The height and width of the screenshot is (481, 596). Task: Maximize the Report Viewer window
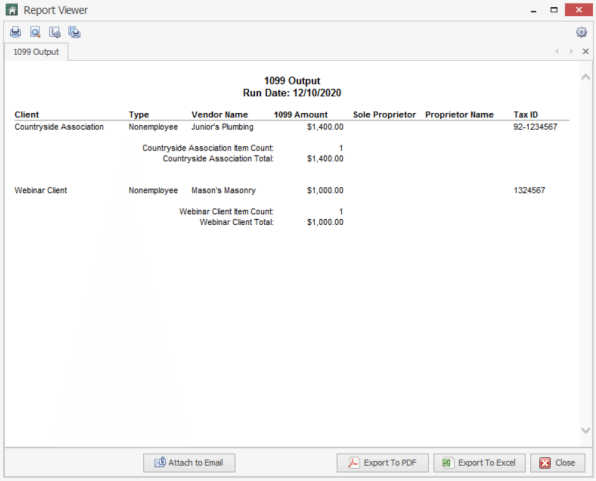[x=554, y=10]
